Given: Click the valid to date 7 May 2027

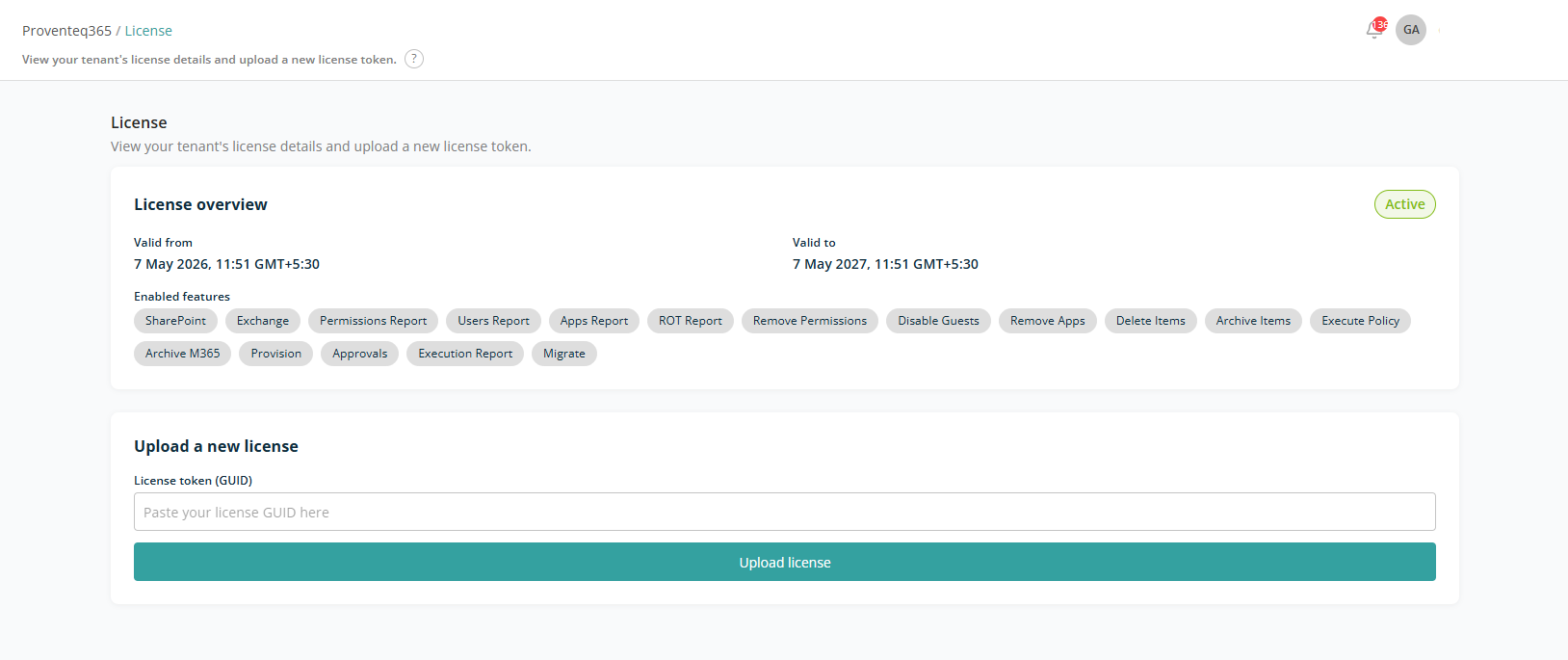Looking at the screenshot, I should pos(885,264).
